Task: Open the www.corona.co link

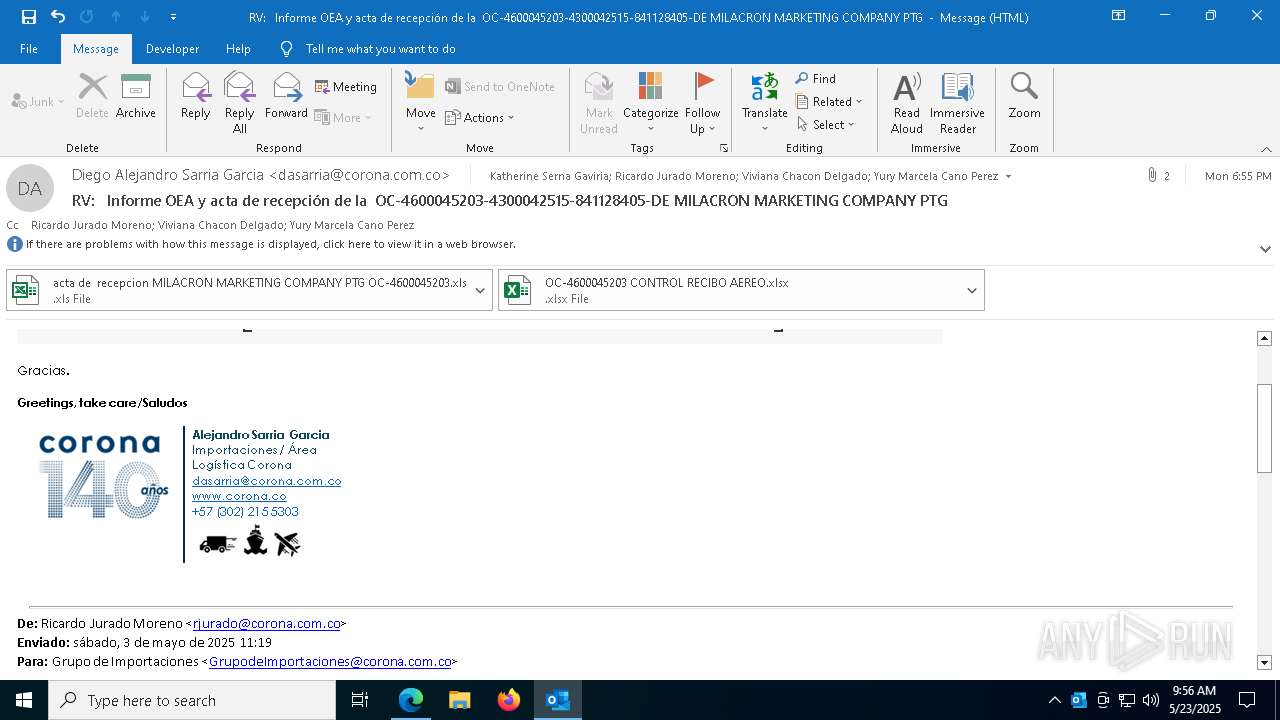Action: (239, 496)
